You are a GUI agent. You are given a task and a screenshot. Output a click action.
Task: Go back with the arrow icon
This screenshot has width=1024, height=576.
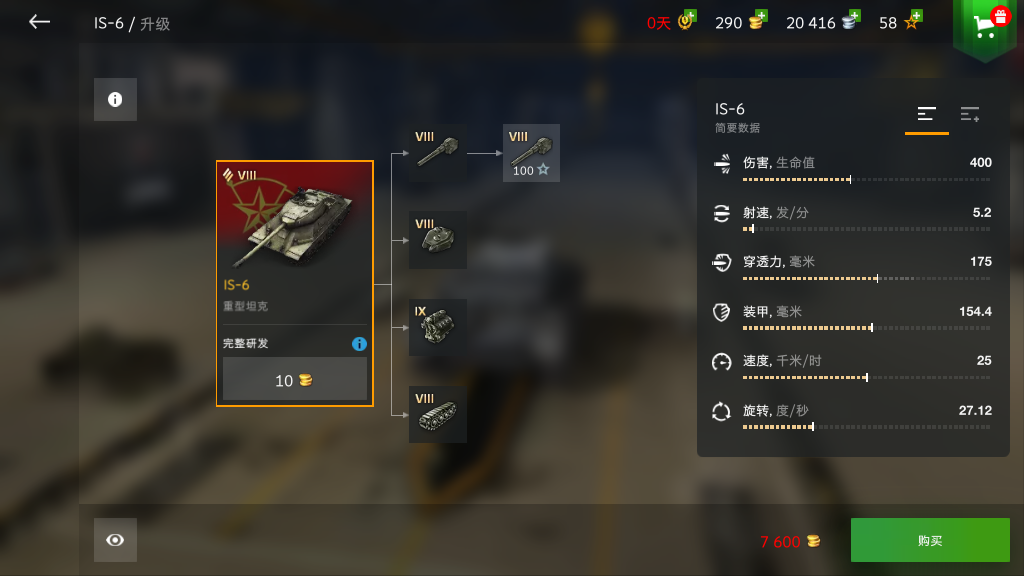(39, 22)
